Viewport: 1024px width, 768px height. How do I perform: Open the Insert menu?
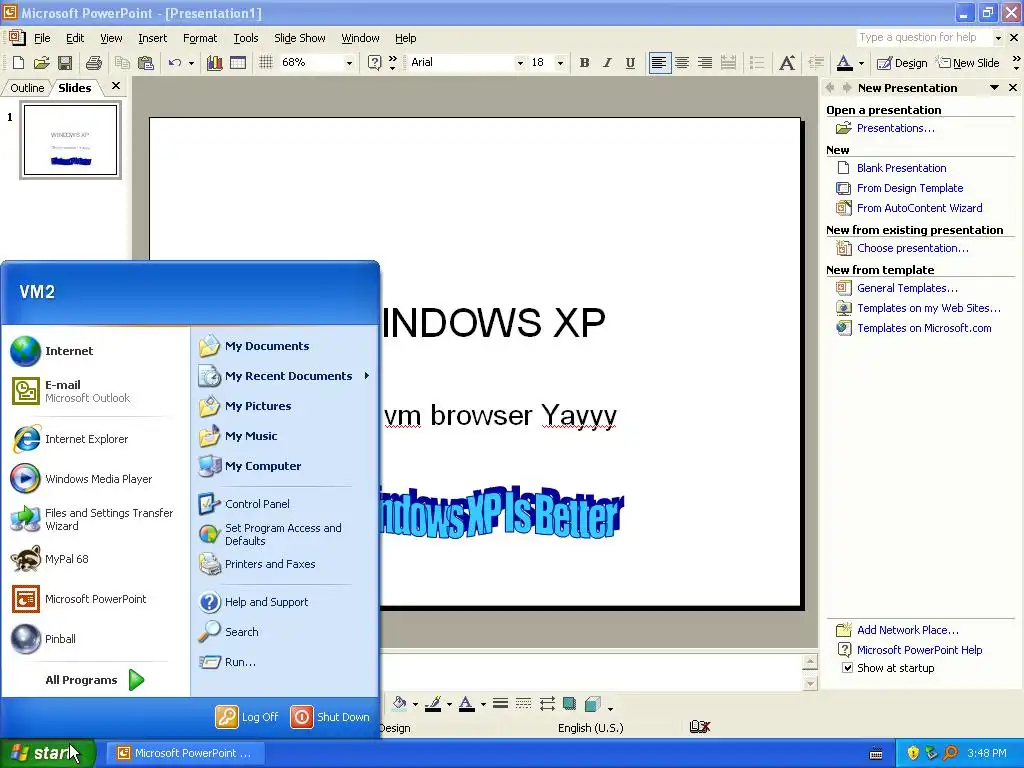click(x=152, y=38)
